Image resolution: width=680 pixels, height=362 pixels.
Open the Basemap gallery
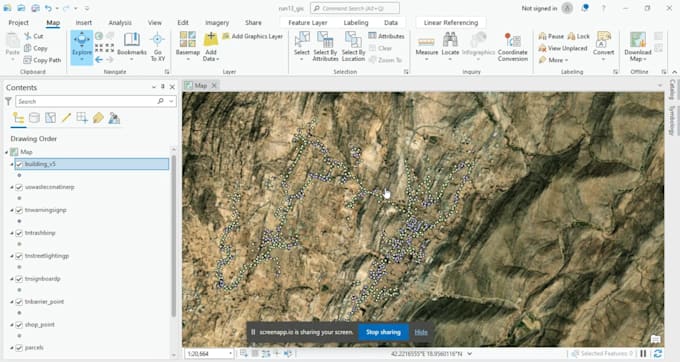click(x=188, y=47)
